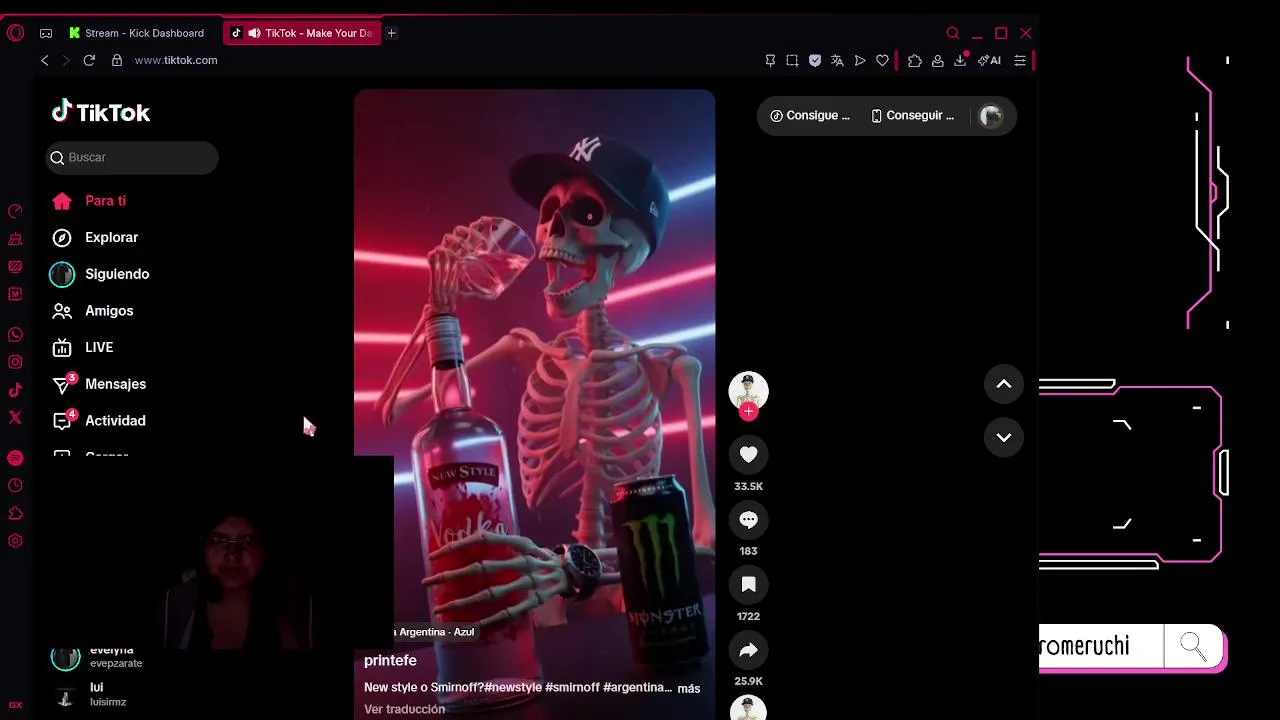Bookmark page with heart icon
Screen dimensions: 1280x720
point(882,60)
